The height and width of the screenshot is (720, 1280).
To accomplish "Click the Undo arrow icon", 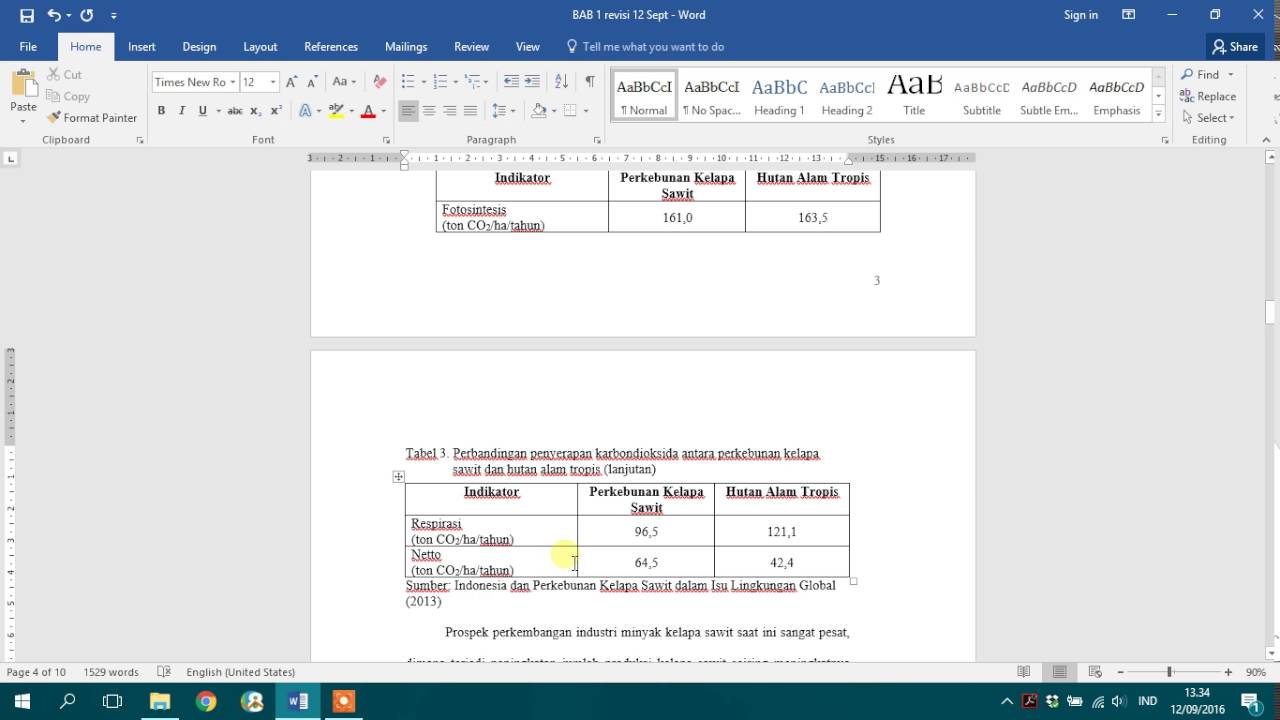I will 53,15.
